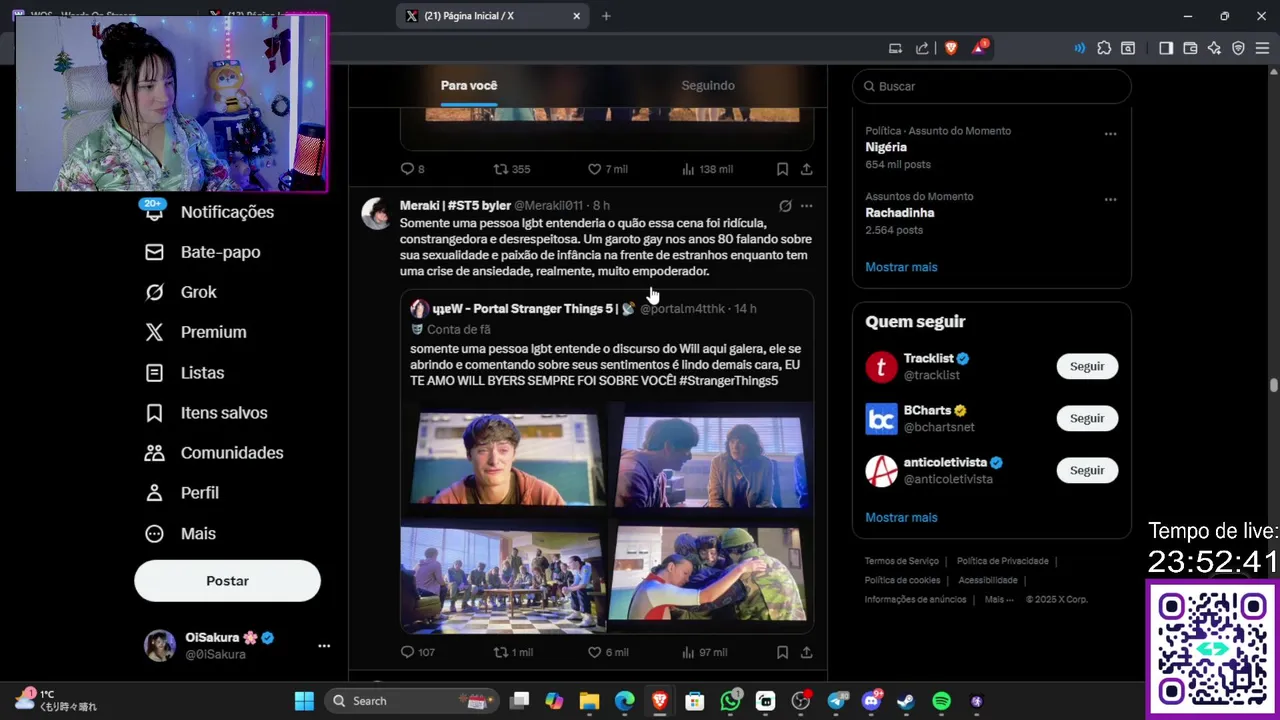This screenshot has height=720, width=1280.
Task: Click Mostrar mais under Quem seguir
Action: (x=901, y=517)
